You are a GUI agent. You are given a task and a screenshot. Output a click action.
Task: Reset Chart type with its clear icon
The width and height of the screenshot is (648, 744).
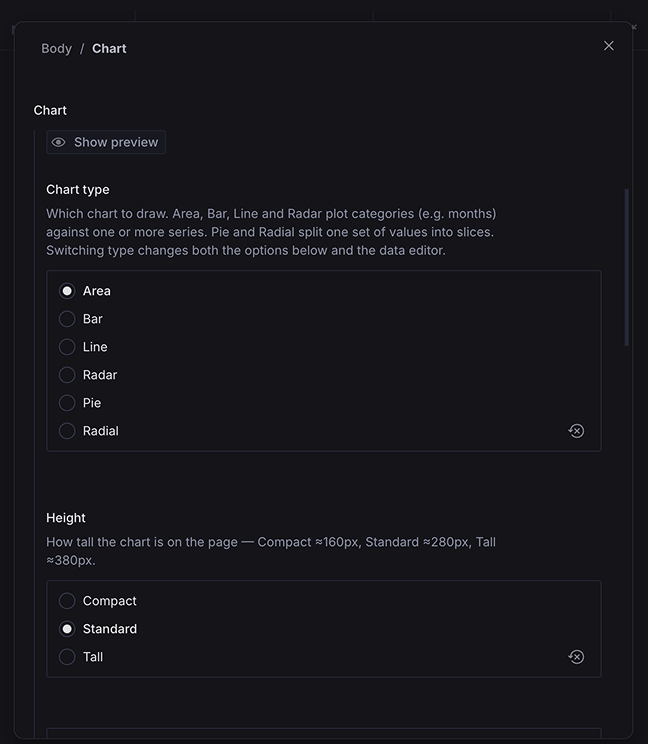point(576,431)
